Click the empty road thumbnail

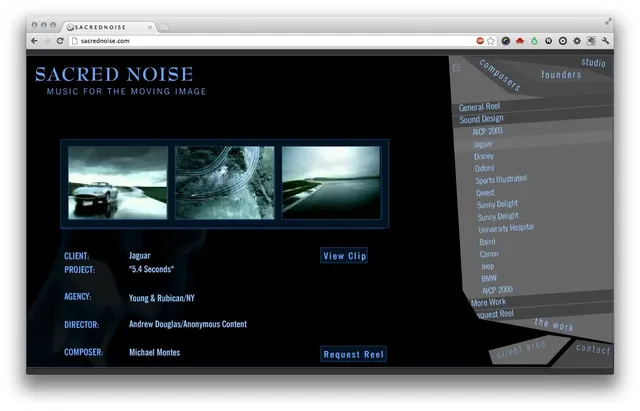pos(331,183)
